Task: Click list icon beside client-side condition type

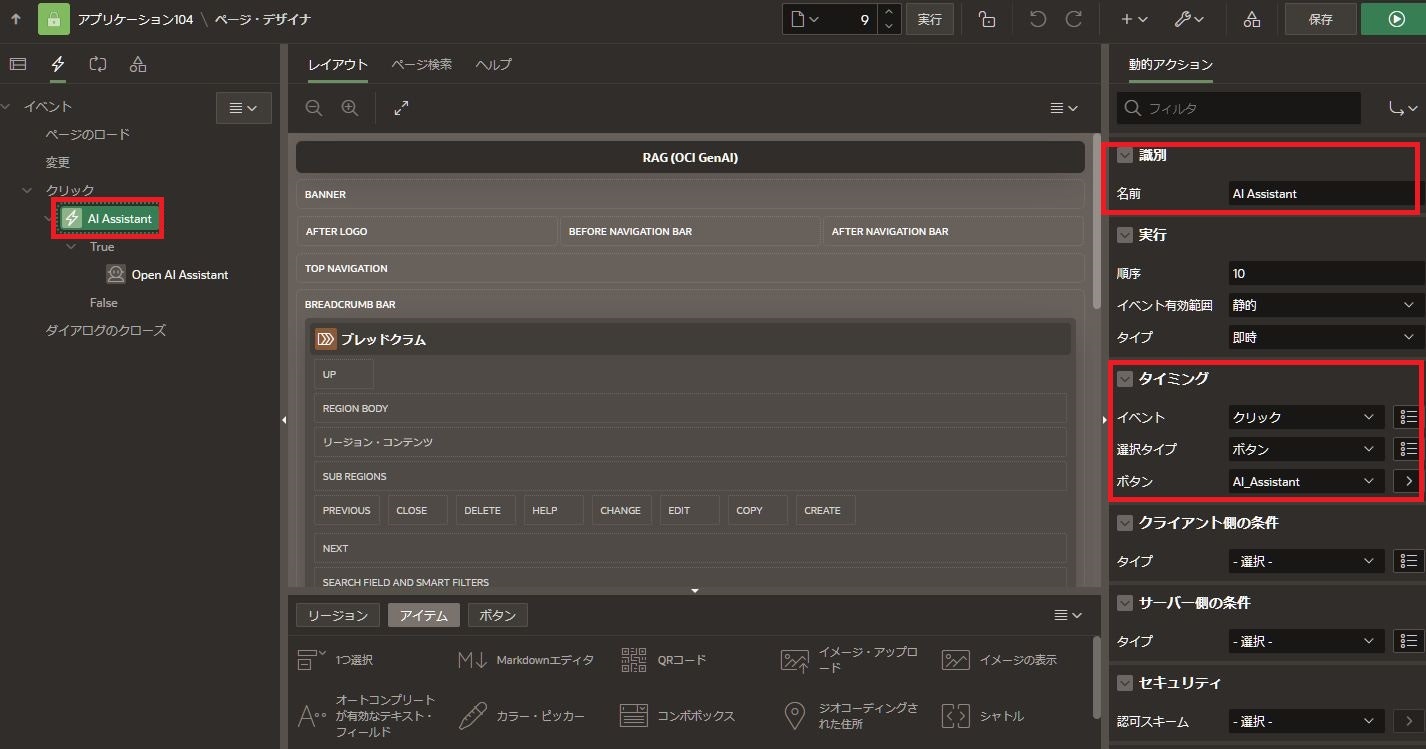Action: click(1408, 561)
